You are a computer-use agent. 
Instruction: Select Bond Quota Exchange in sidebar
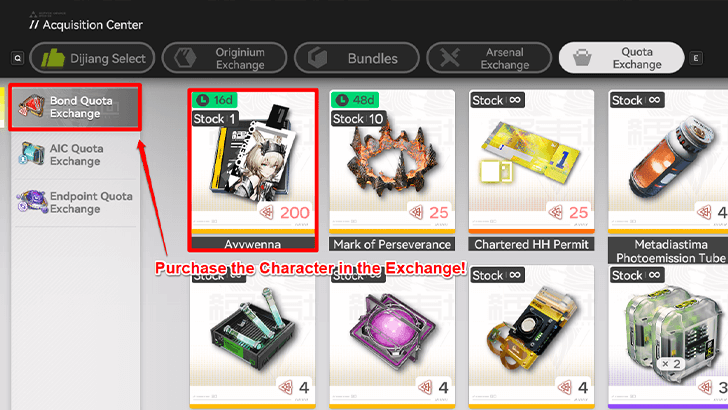coord(75,107)
